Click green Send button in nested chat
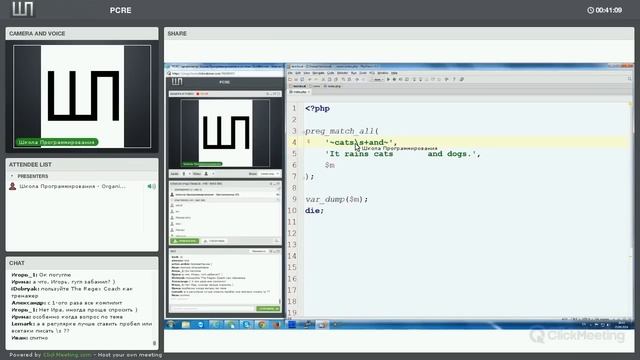Screen dimensions: 640x360 point(268,309)
